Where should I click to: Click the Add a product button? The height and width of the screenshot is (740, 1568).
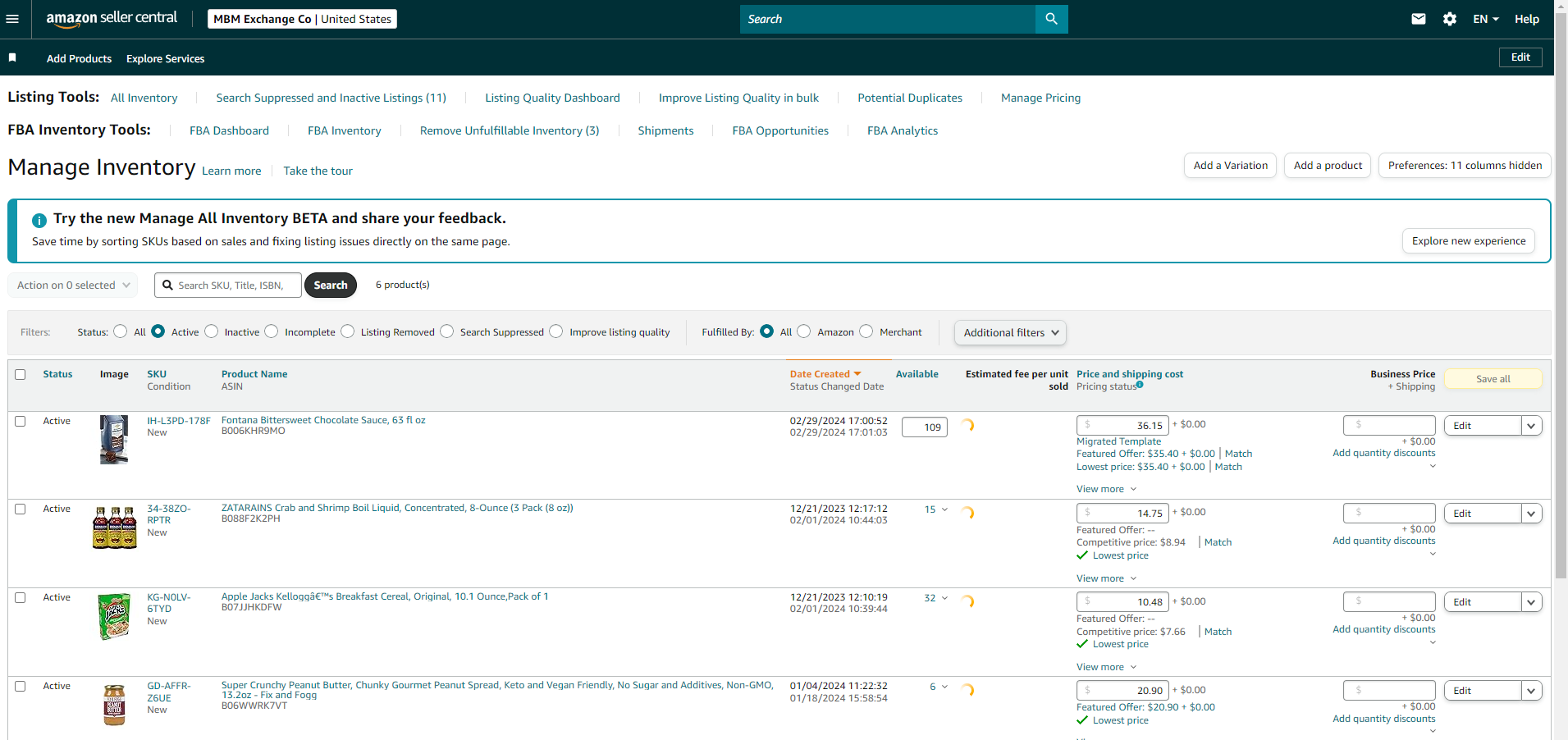(1328, 165)
